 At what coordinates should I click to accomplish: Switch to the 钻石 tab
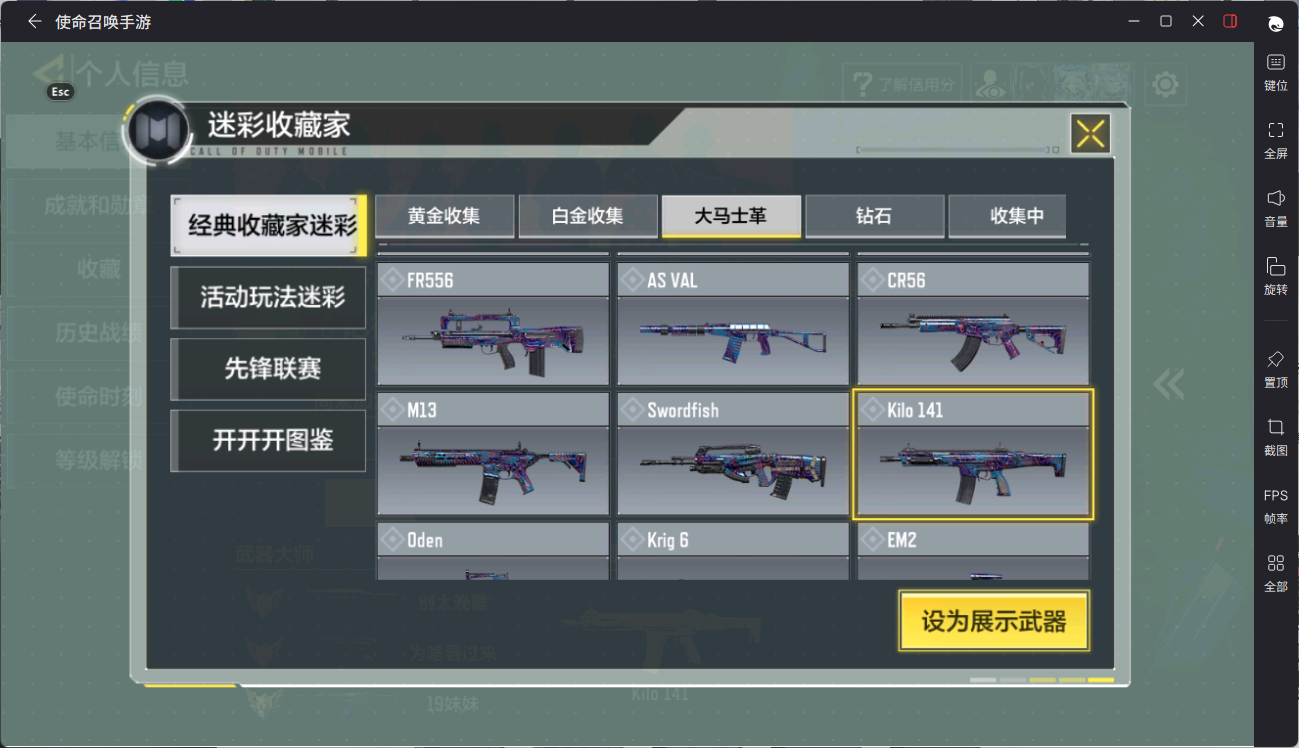point(874,216)
